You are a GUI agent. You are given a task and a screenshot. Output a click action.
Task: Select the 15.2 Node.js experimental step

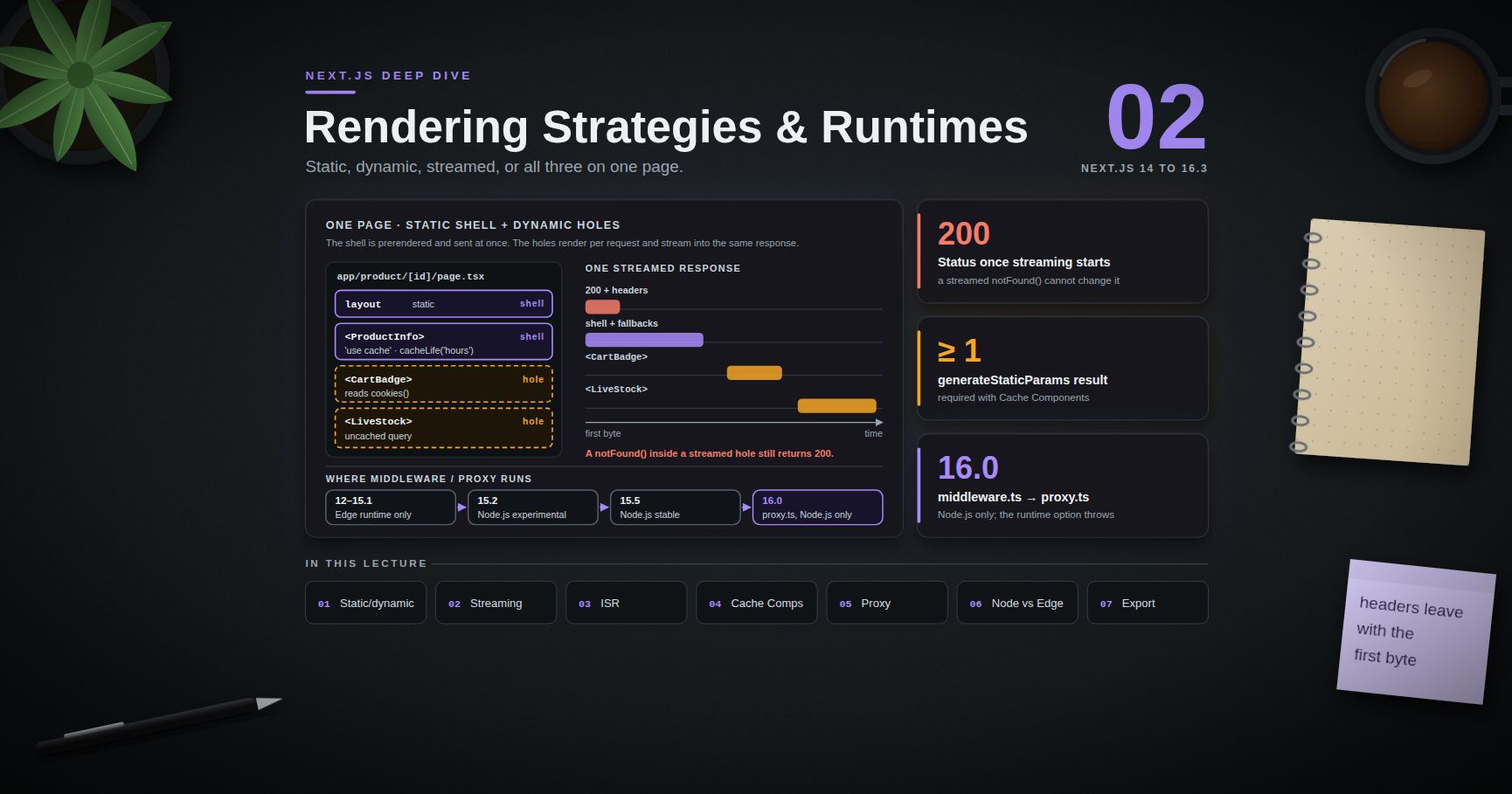point(533,507)
